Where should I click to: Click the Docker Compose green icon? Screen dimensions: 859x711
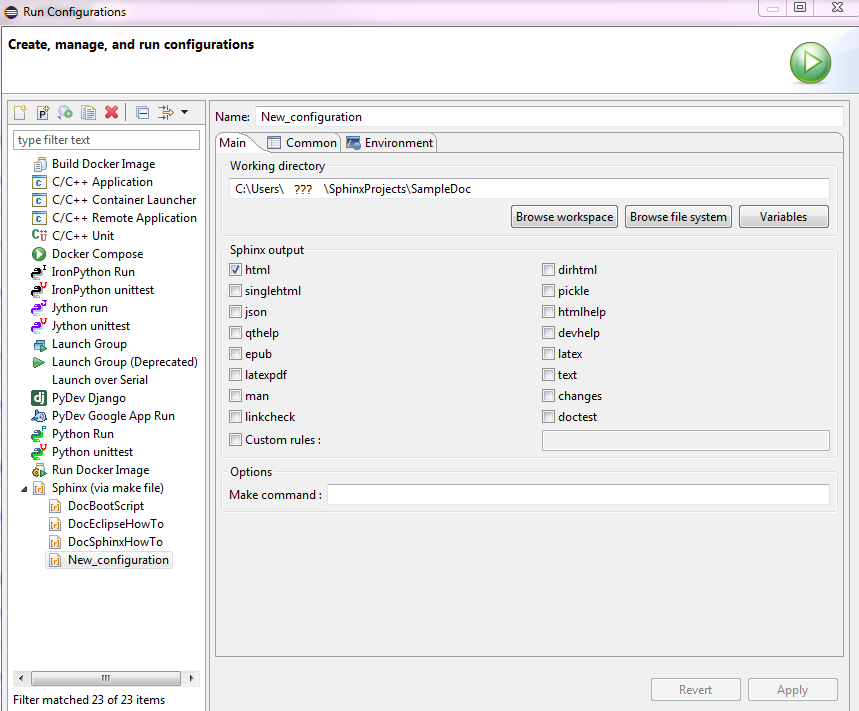coord(39,254)
